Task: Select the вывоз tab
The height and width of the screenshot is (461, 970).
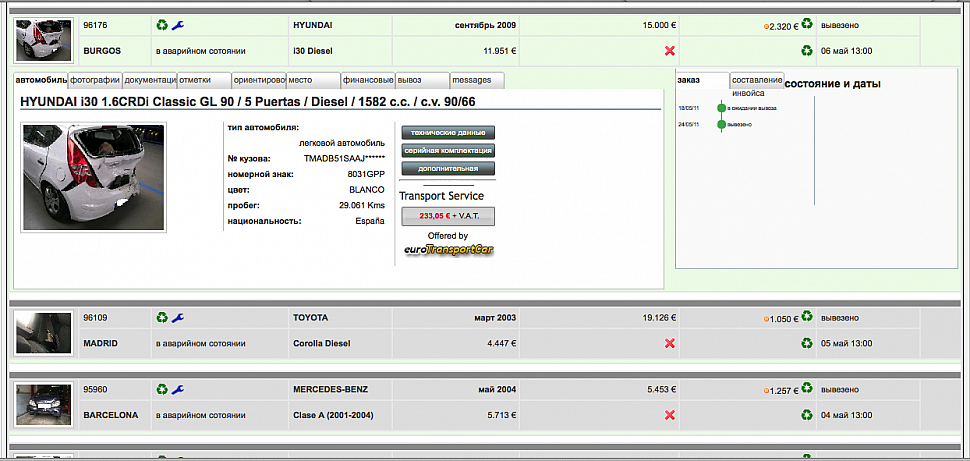Action: click(x=423, y=80)
